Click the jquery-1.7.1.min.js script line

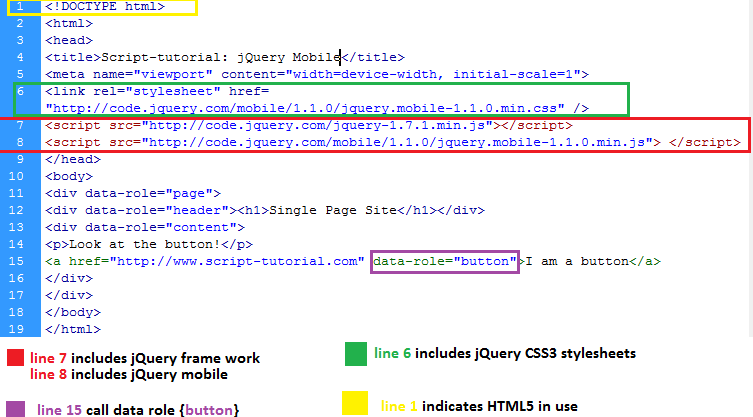[x=309, y=125]
